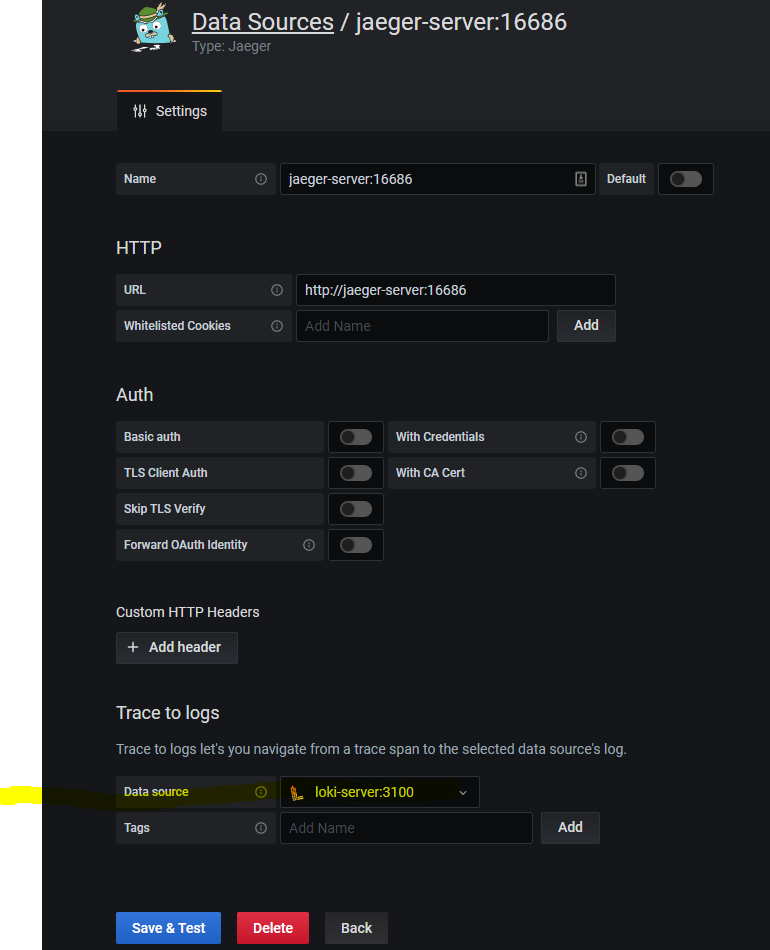Viewport: 770px width, 950px height.
Task: Click the info icon for Whitelisted Cookies
Action: pyautogui.click(x=277, y=326)
